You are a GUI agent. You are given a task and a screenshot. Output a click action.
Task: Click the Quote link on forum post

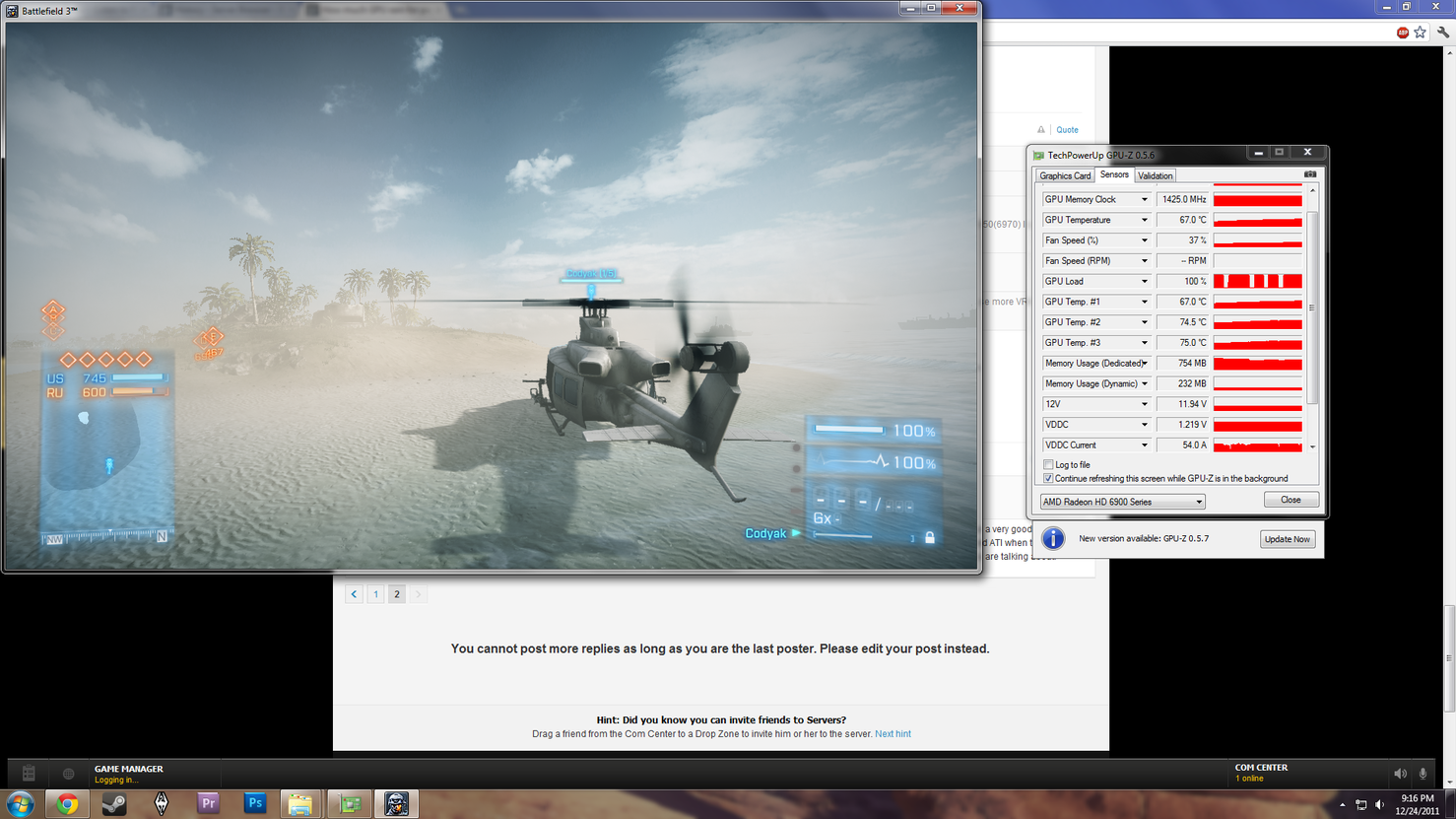click(x=1067, y=130)
